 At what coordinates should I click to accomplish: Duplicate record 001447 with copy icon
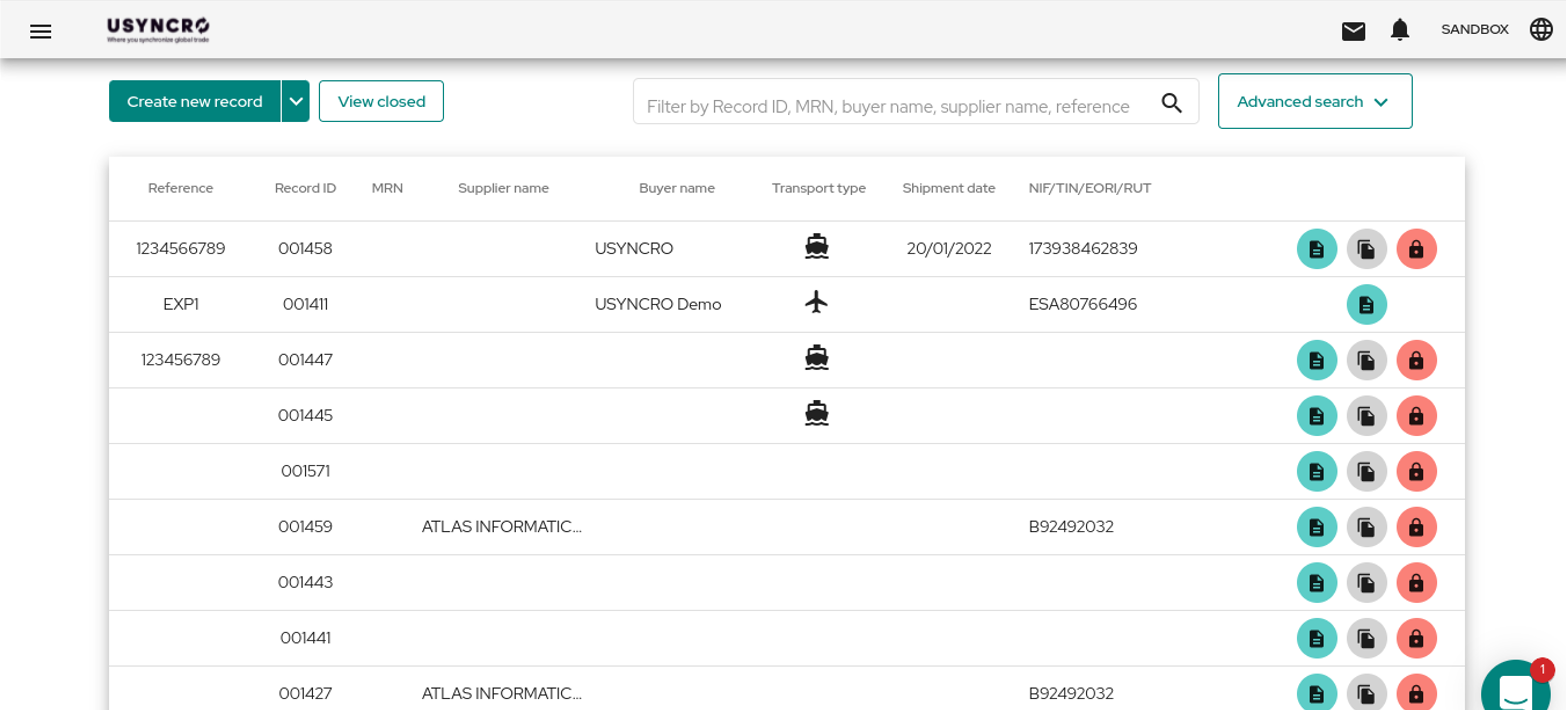1367,360
